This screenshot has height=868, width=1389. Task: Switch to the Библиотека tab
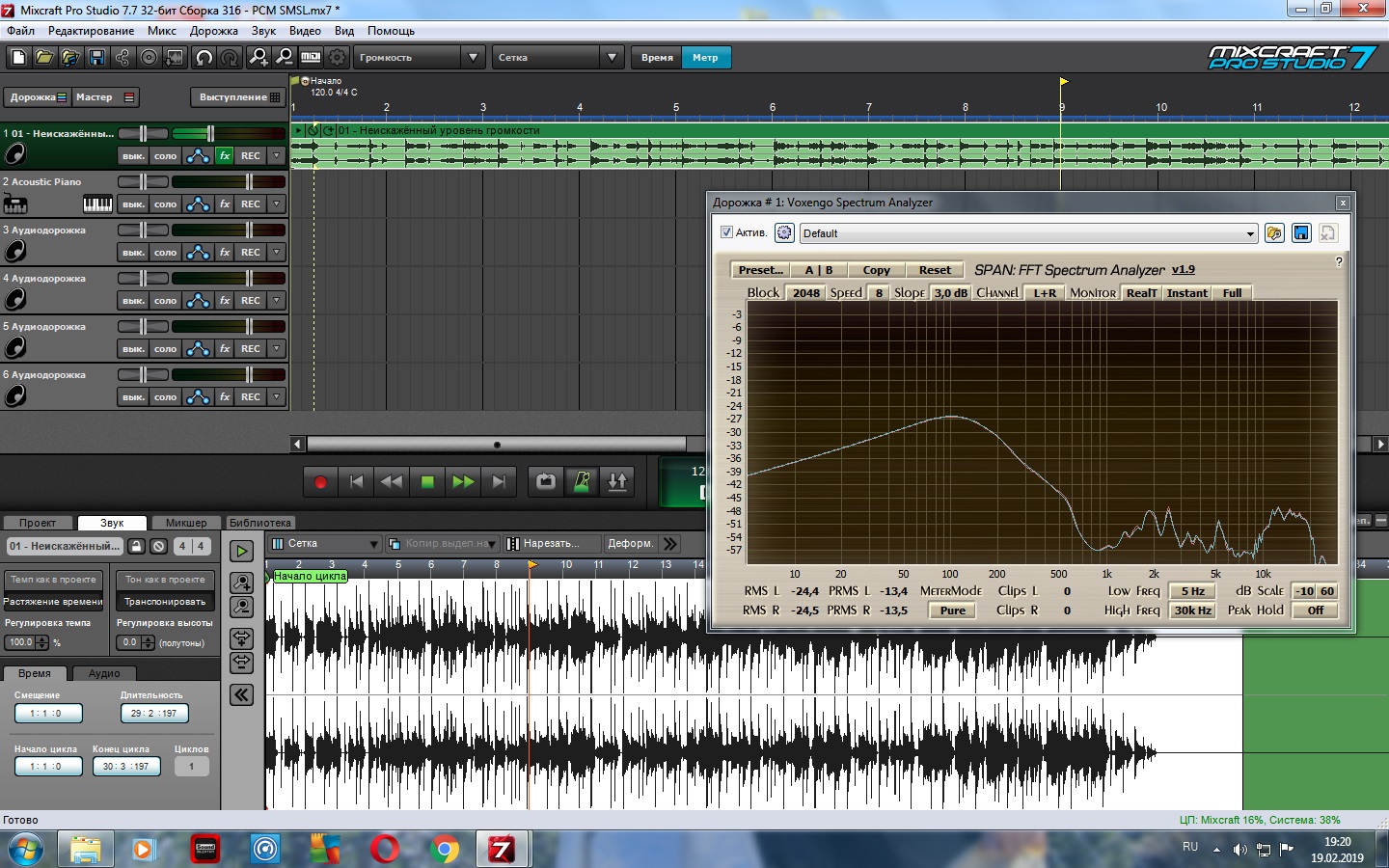(260, 523)
